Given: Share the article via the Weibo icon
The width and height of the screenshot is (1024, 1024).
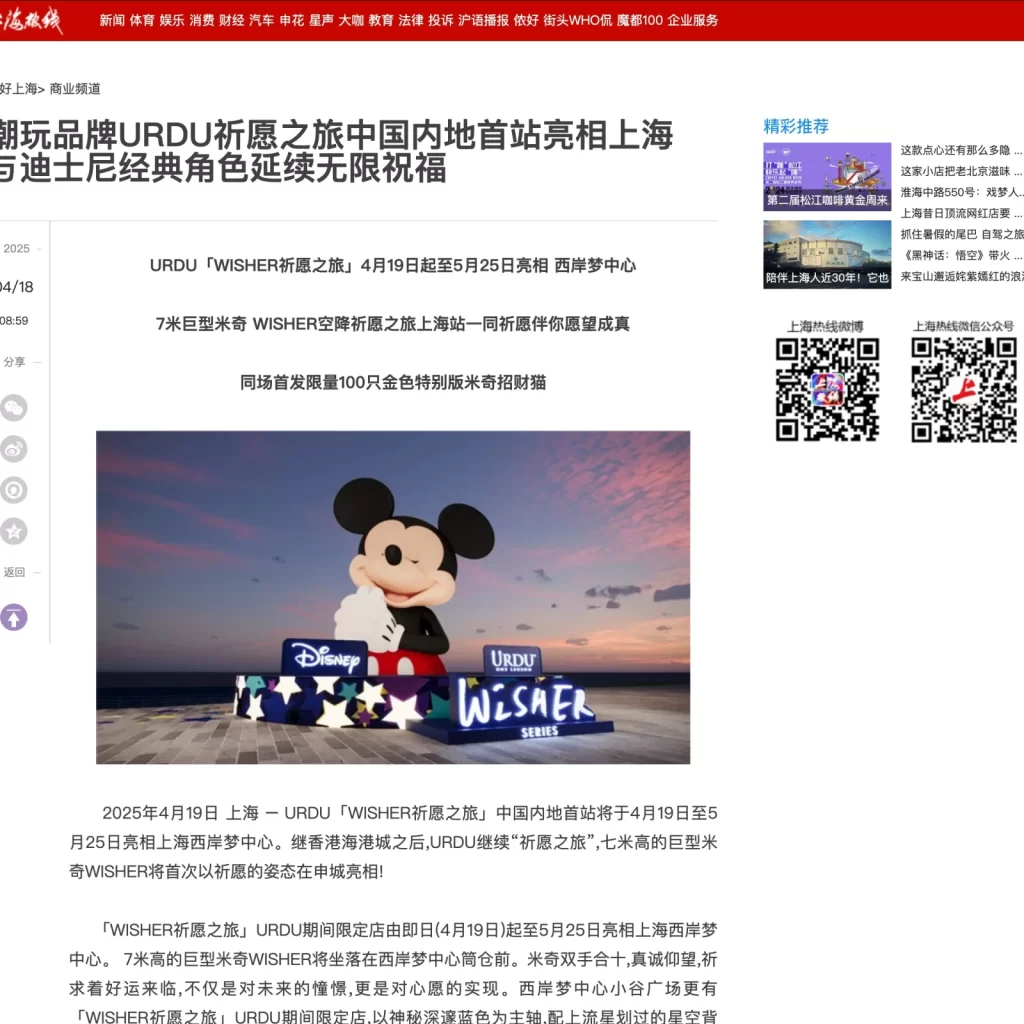Looking at the screenshot, I should pyautogui.click(x=14, y=449).
